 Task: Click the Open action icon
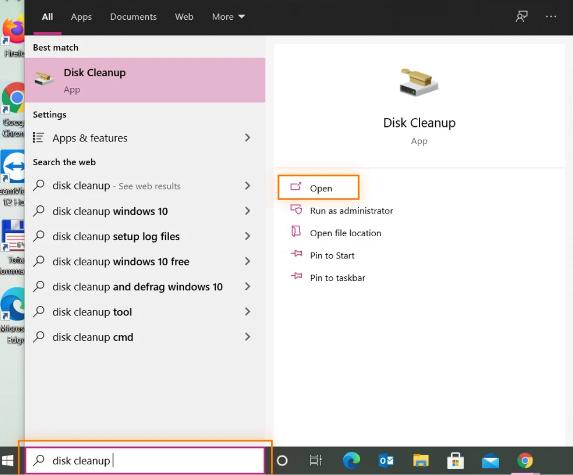296,187
